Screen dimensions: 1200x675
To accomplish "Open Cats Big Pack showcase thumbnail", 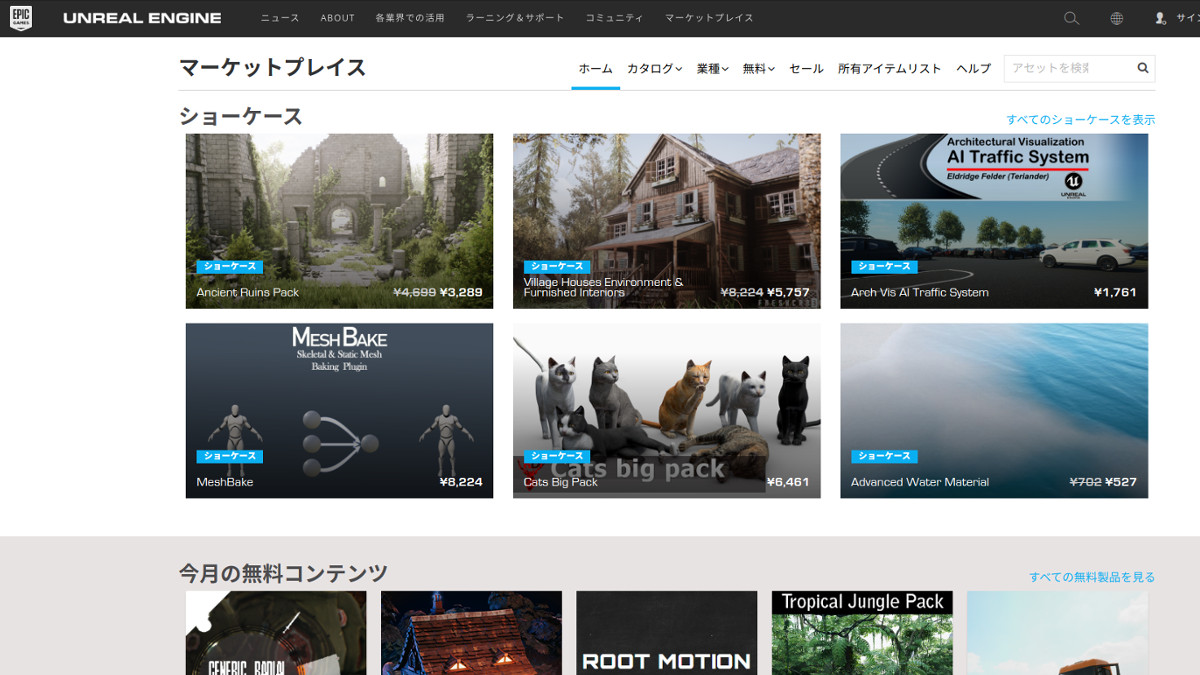I will click(x=667, y=411).
